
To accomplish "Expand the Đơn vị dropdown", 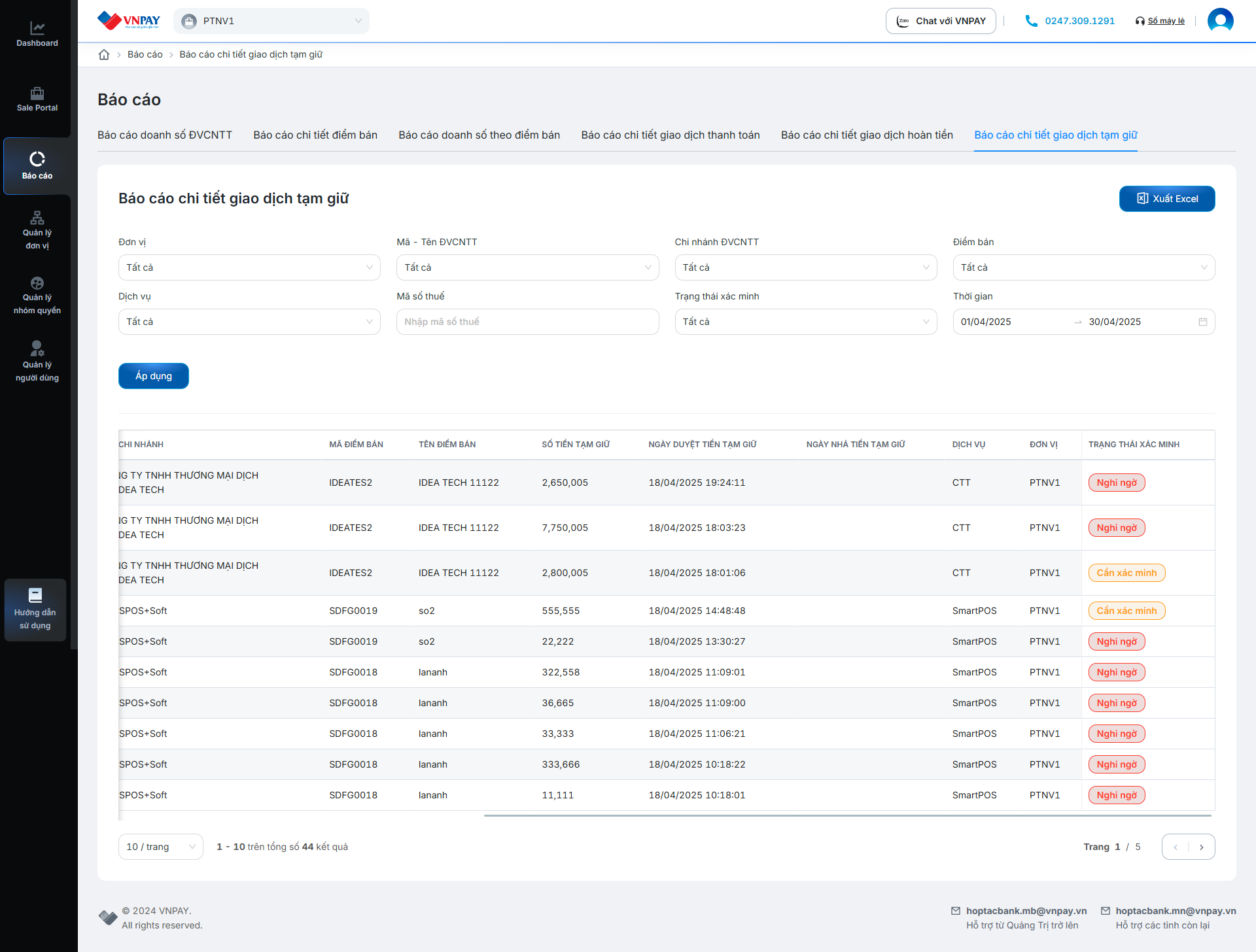I will [x=249, y=267].
